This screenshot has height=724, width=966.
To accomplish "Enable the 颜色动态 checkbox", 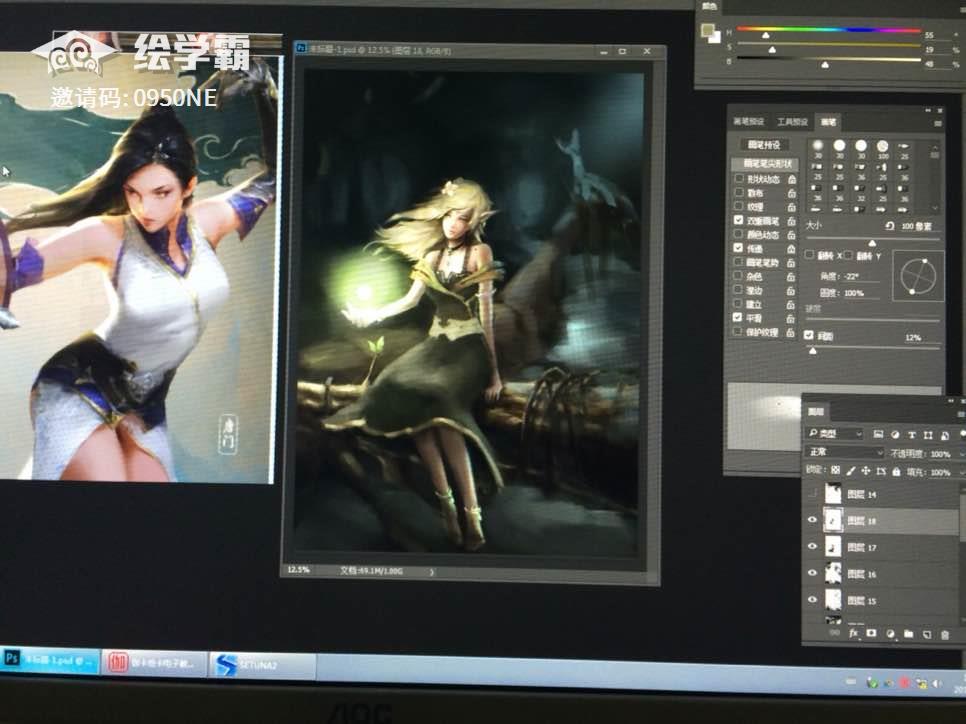I will pyautogui.click(x=738, y=234).
